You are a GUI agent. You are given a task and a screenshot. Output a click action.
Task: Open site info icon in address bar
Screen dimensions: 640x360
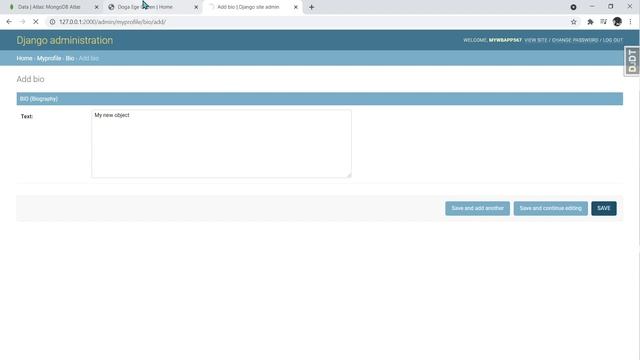(52, 22)
